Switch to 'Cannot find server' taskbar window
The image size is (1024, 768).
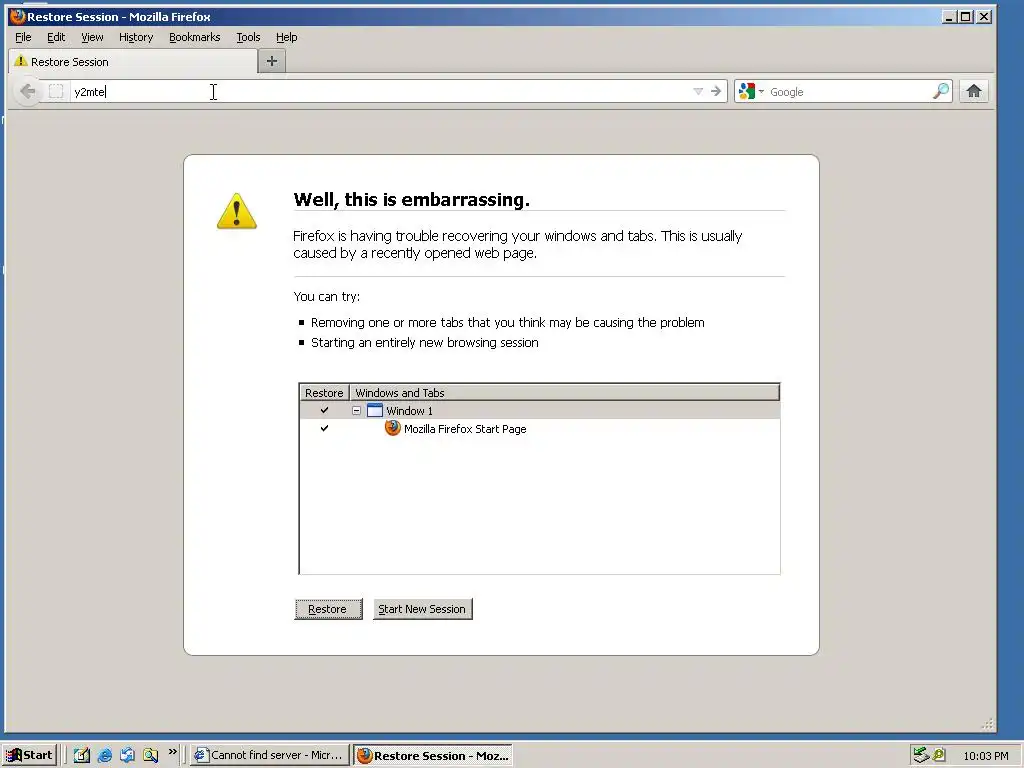pos(269,755)
